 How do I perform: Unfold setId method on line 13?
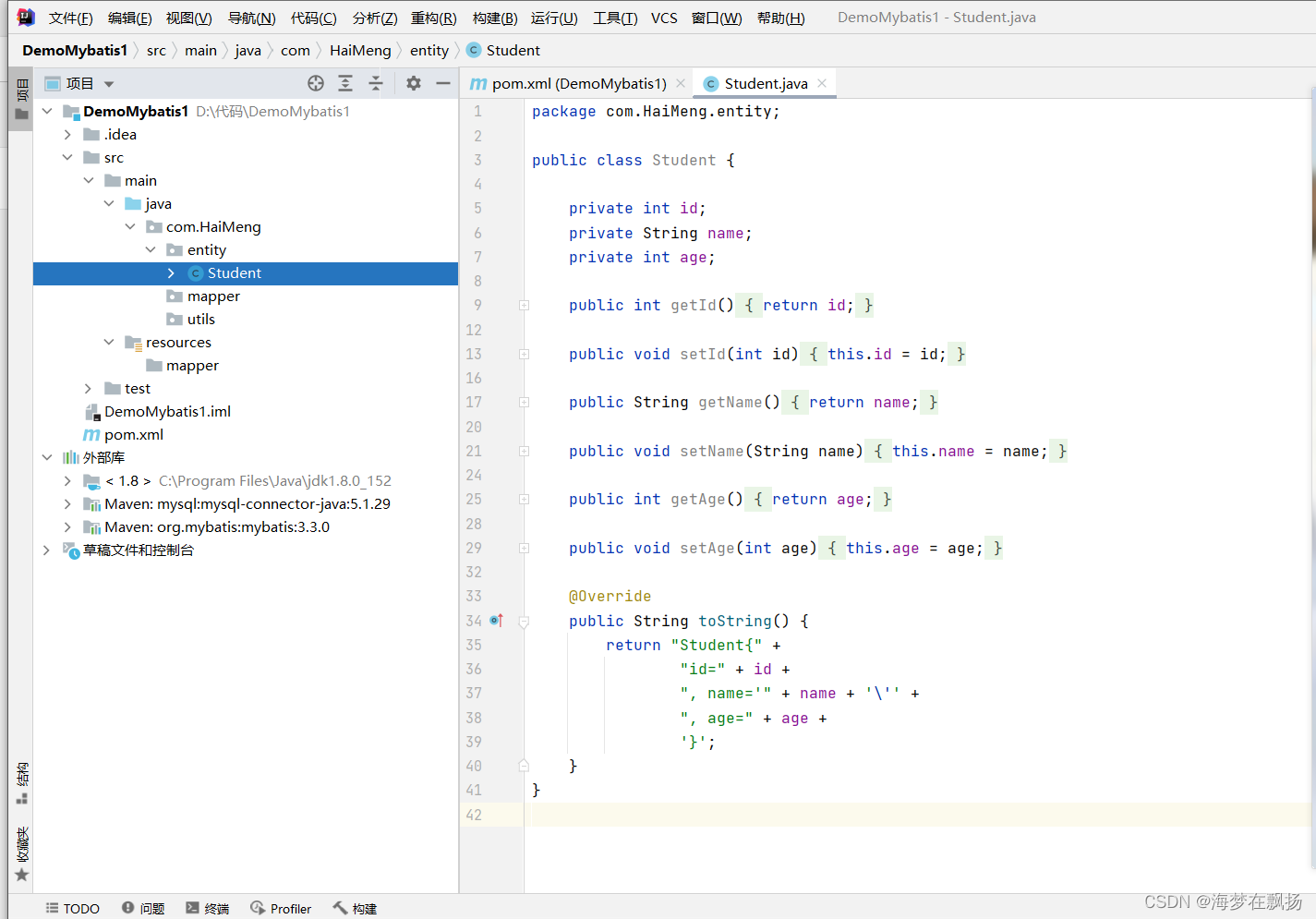(x=524, y=354)
